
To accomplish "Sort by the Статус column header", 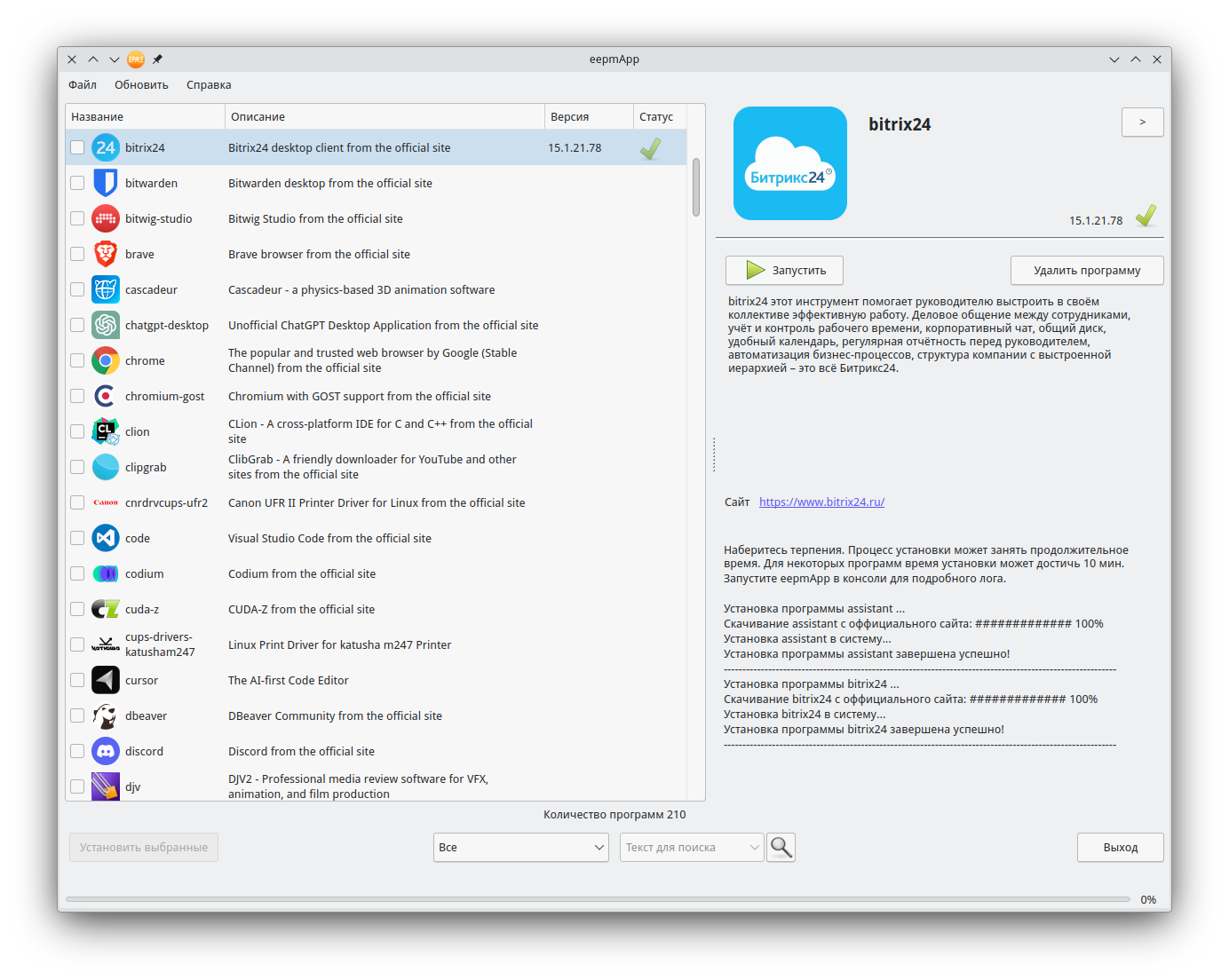I will coord(660,116).
